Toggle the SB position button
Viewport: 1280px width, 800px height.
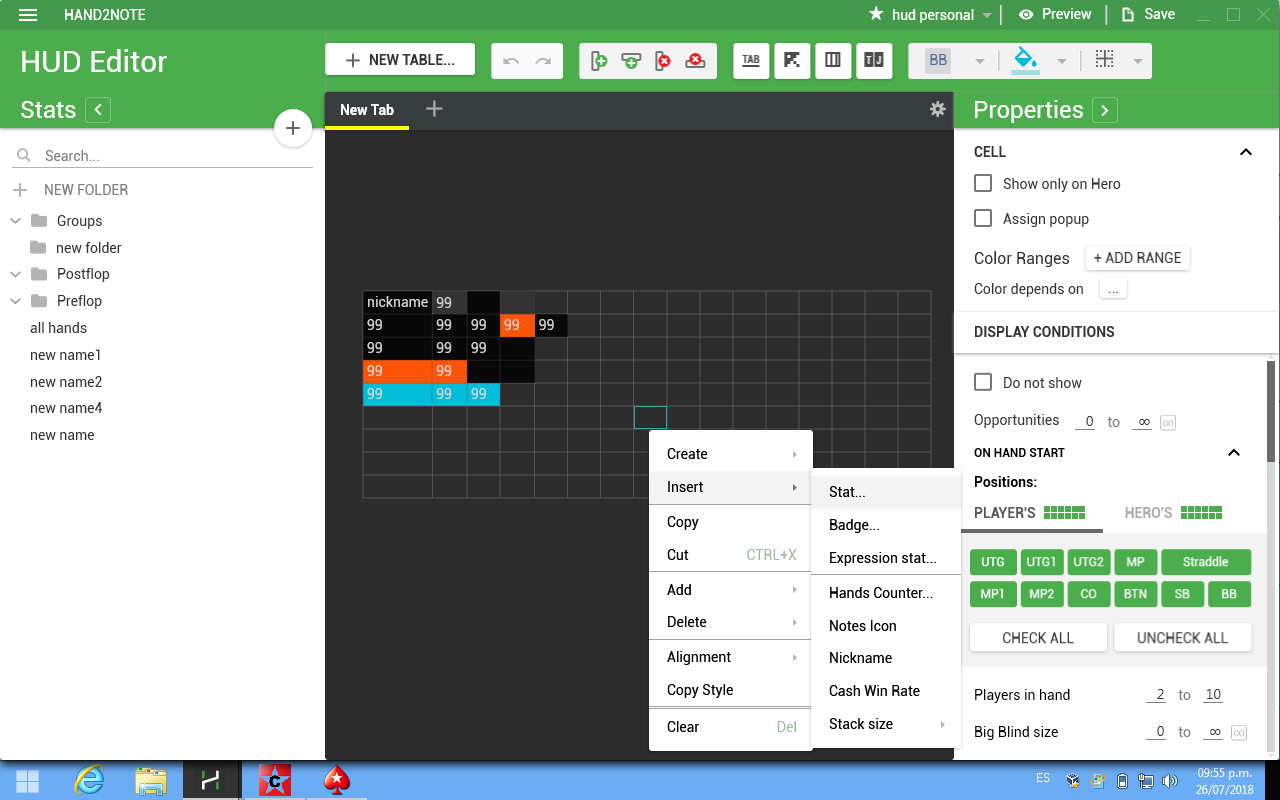click(x=1182, y=594)
